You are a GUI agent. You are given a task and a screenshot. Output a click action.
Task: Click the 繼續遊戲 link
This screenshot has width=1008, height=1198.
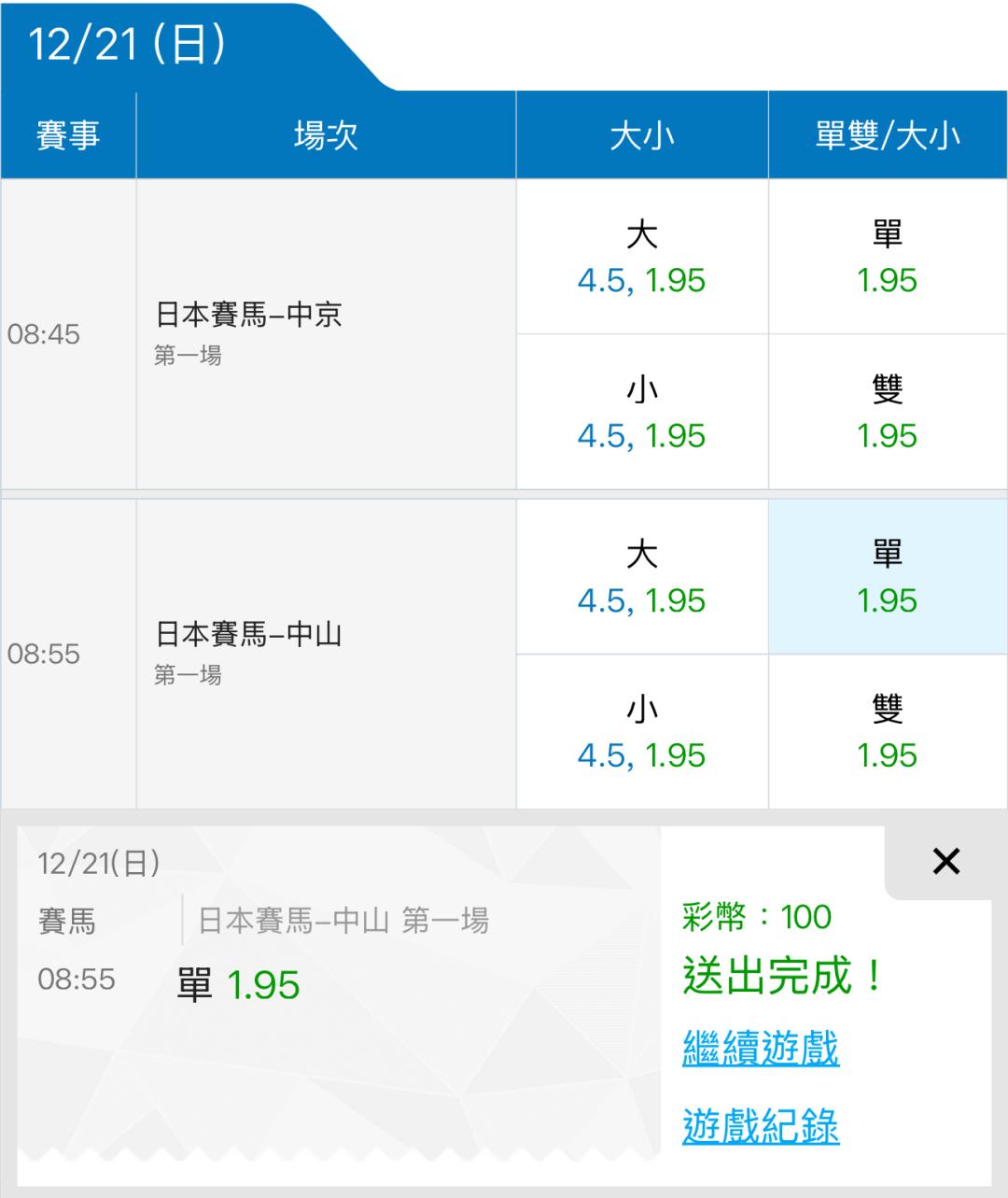coord(761,1048)
